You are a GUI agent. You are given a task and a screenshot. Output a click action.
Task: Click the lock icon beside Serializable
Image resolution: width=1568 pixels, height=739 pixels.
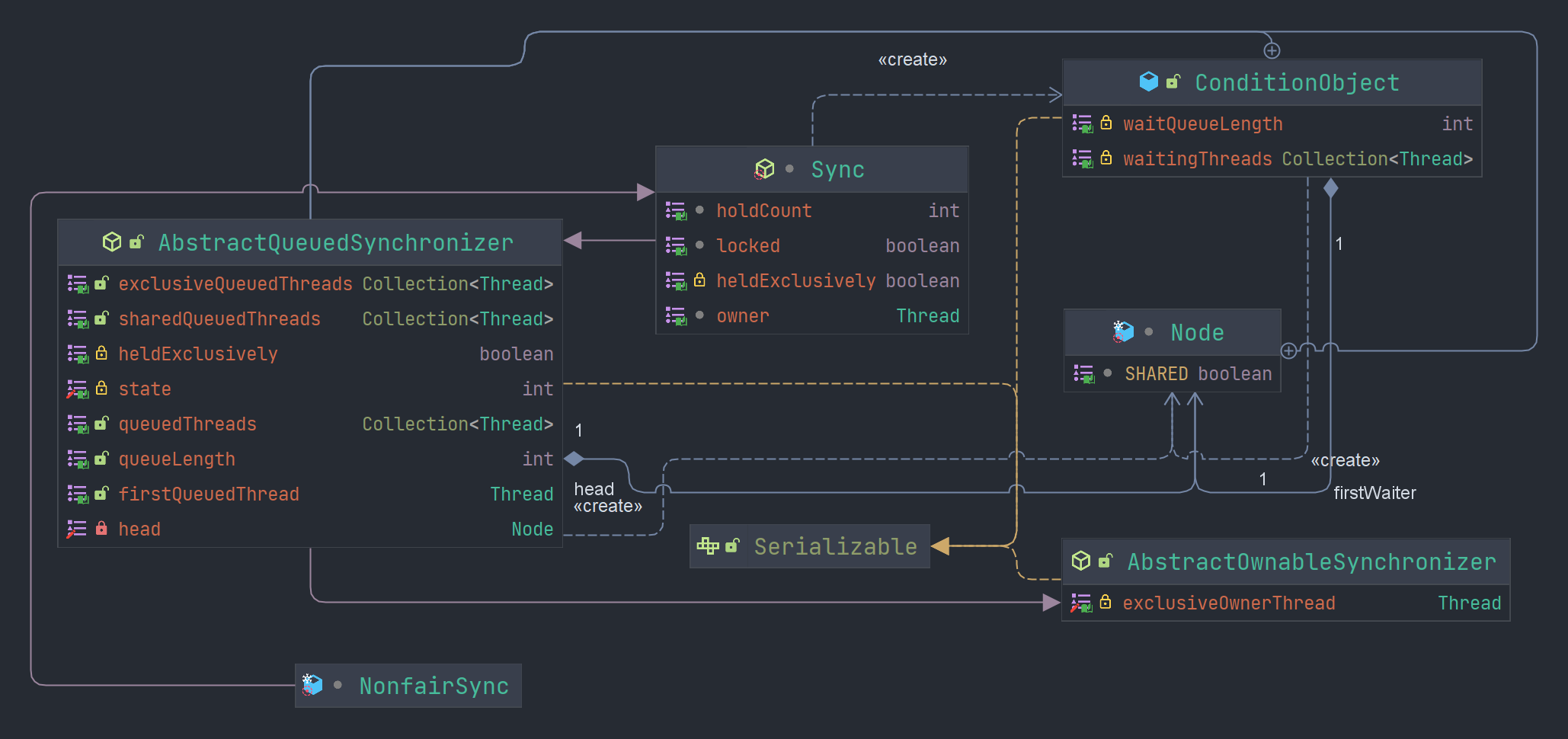(x=733, y=545)
